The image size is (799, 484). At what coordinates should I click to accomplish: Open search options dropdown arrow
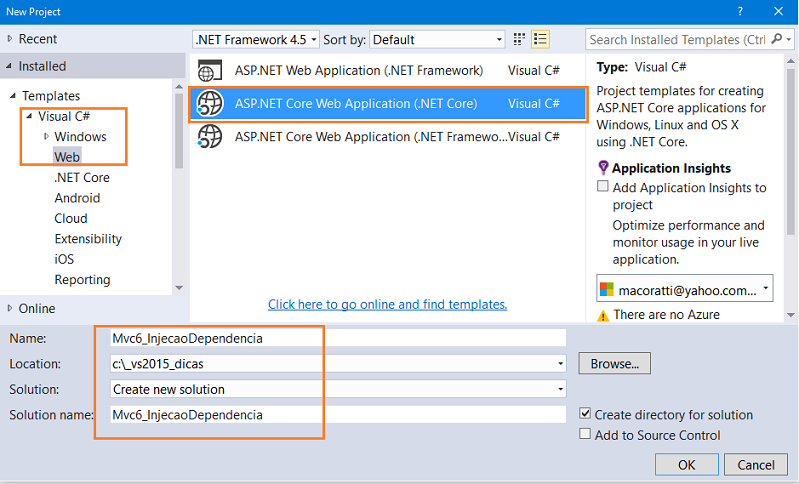pyautogui.click(x=789, y=39)
